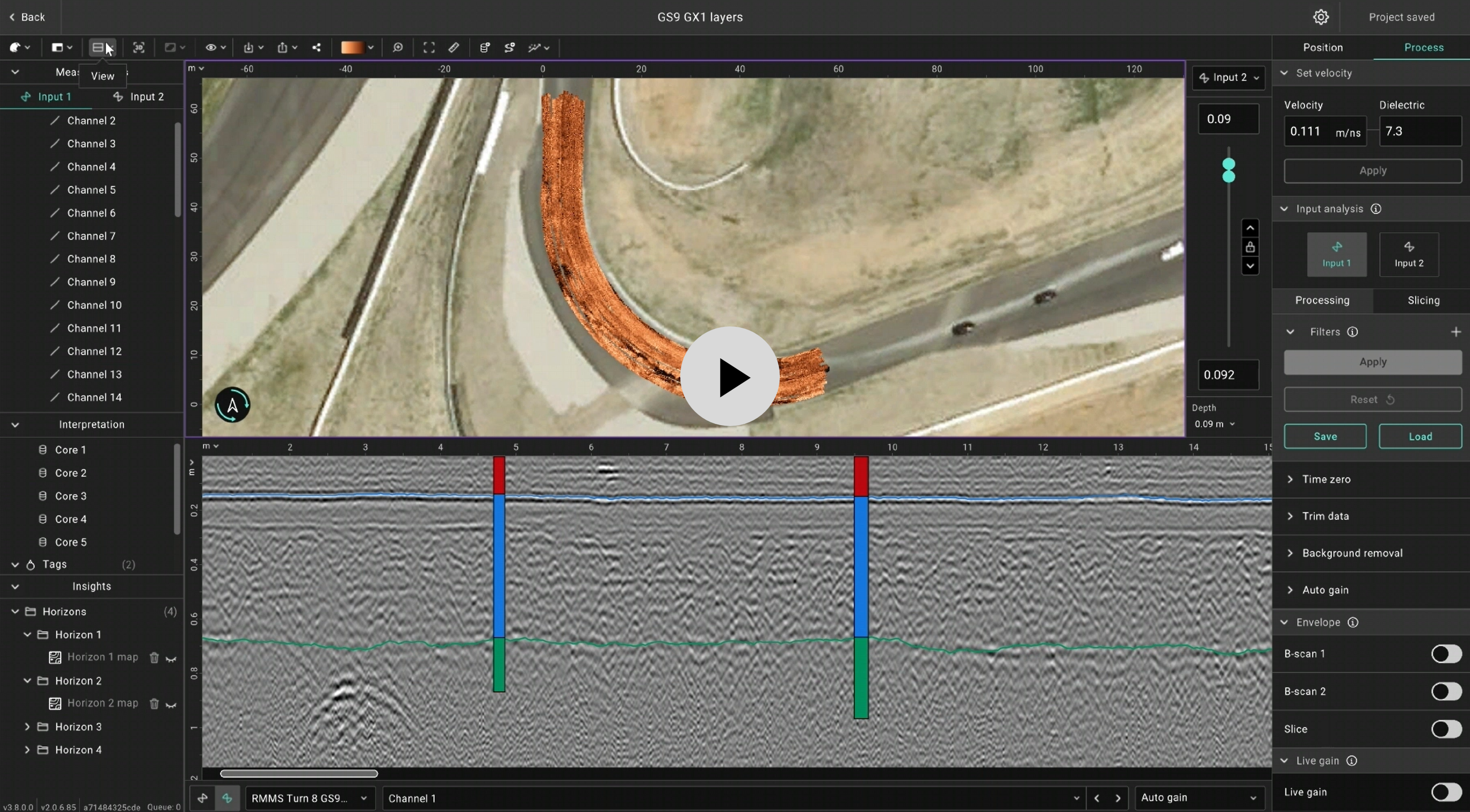Viewport: 1470px width, 812px height.
Task: Click Apply under Filters
Action: [x=1373, y=362]
